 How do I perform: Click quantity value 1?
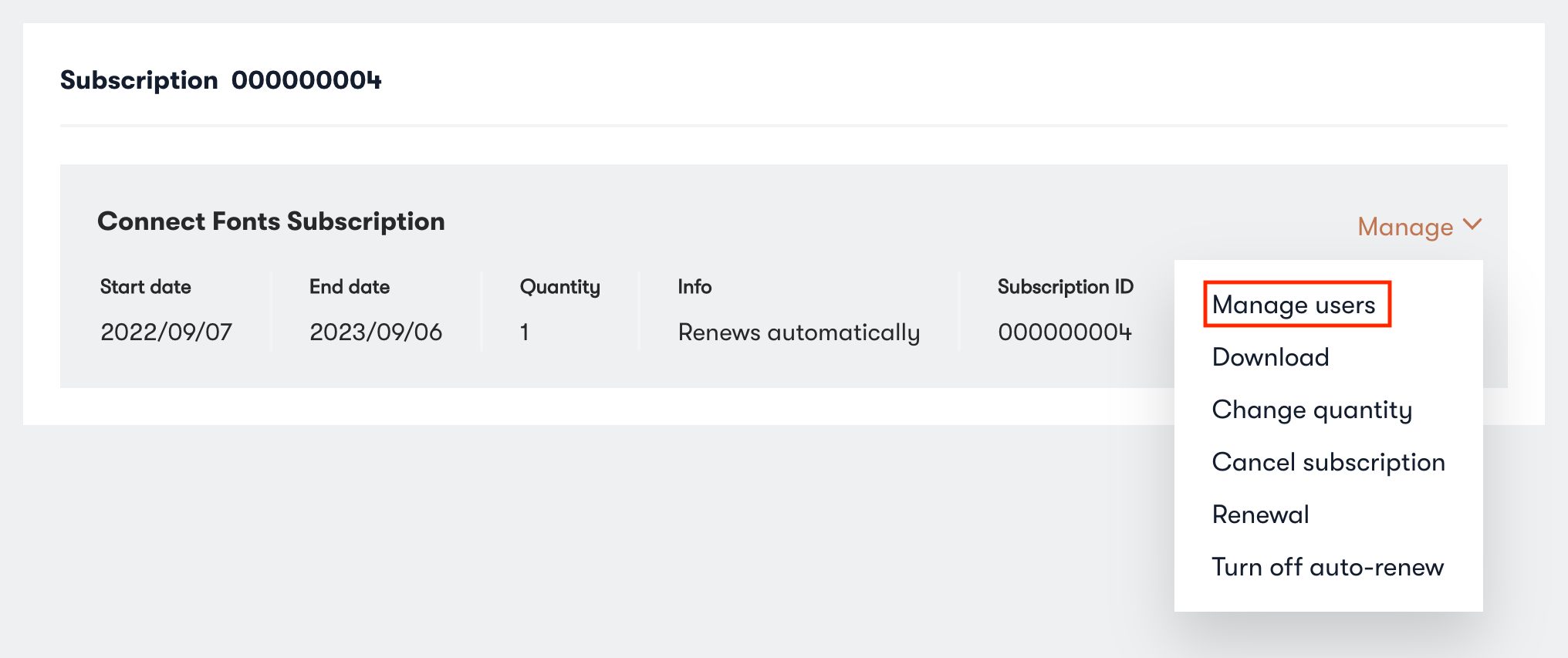click(x=524, y=332)
